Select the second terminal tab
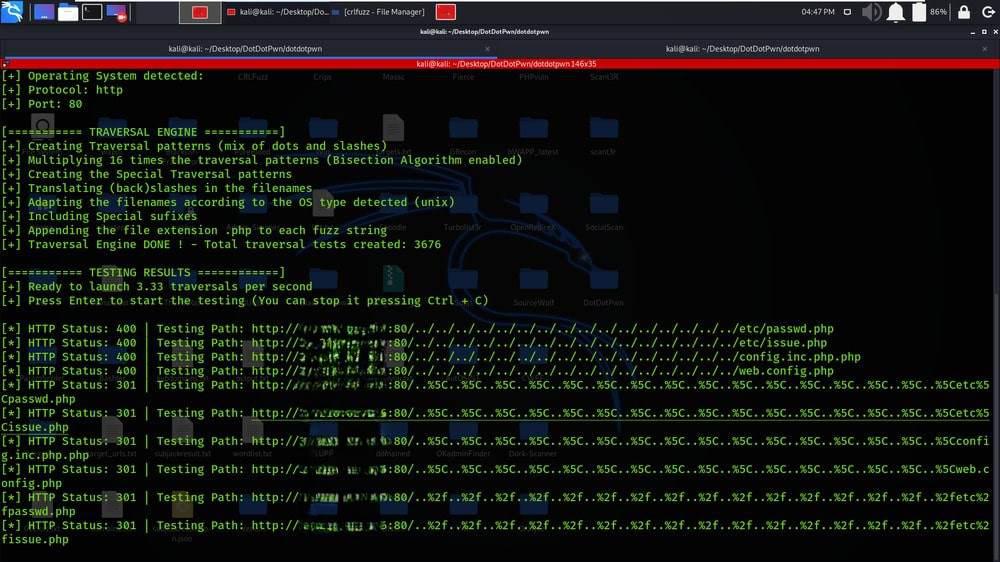The image size is (1000, 562). coord(742,48)
